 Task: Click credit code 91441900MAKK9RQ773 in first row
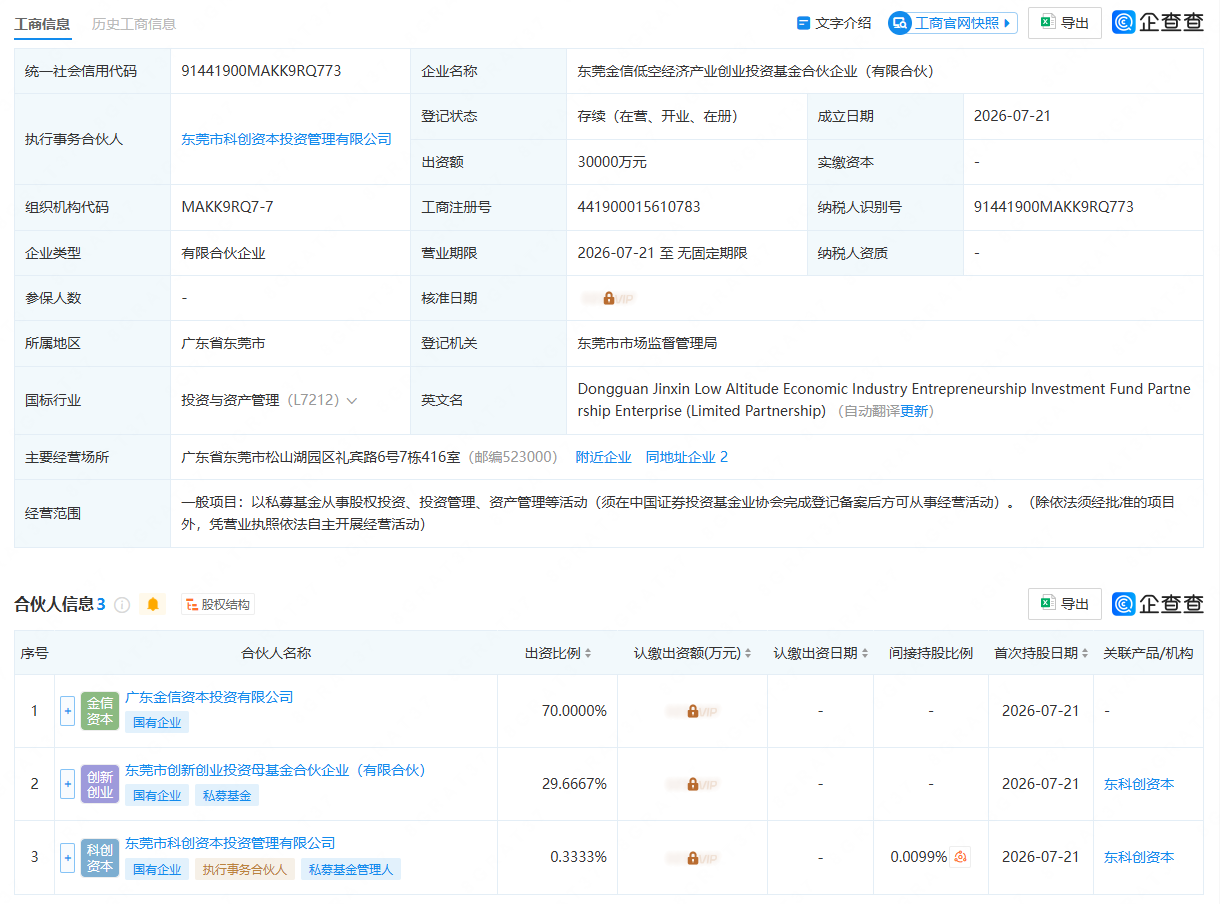tap(261, 71)
